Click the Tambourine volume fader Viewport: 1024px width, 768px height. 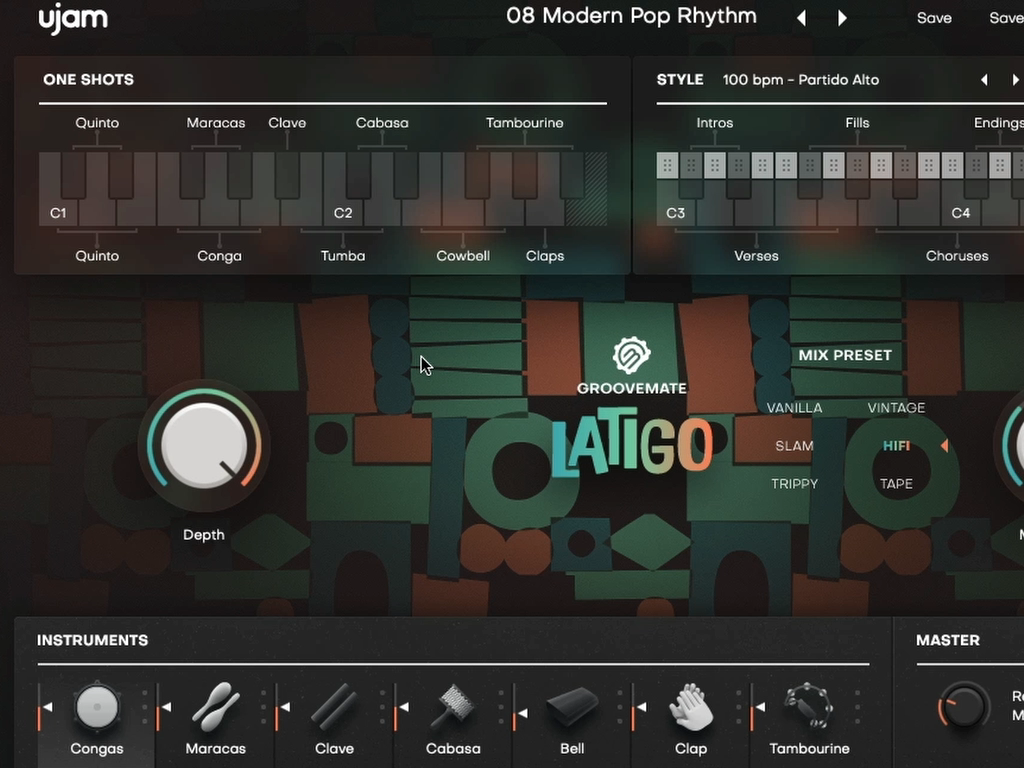tap(756, 707)
